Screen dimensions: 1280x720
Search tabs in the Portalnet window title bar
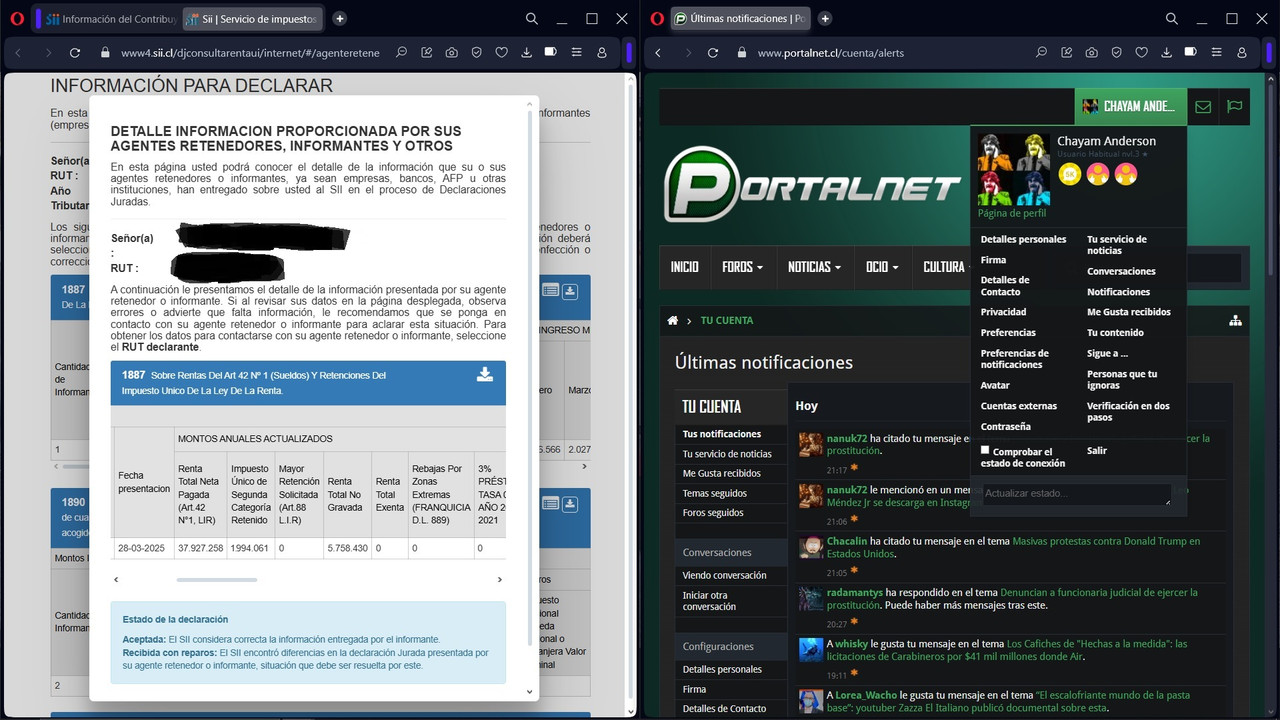[1172, 18]
